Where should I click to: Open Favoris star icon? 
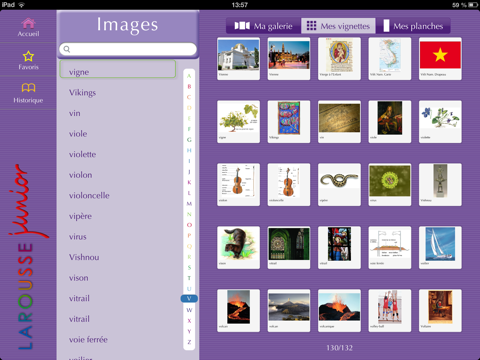coord(28,56)
